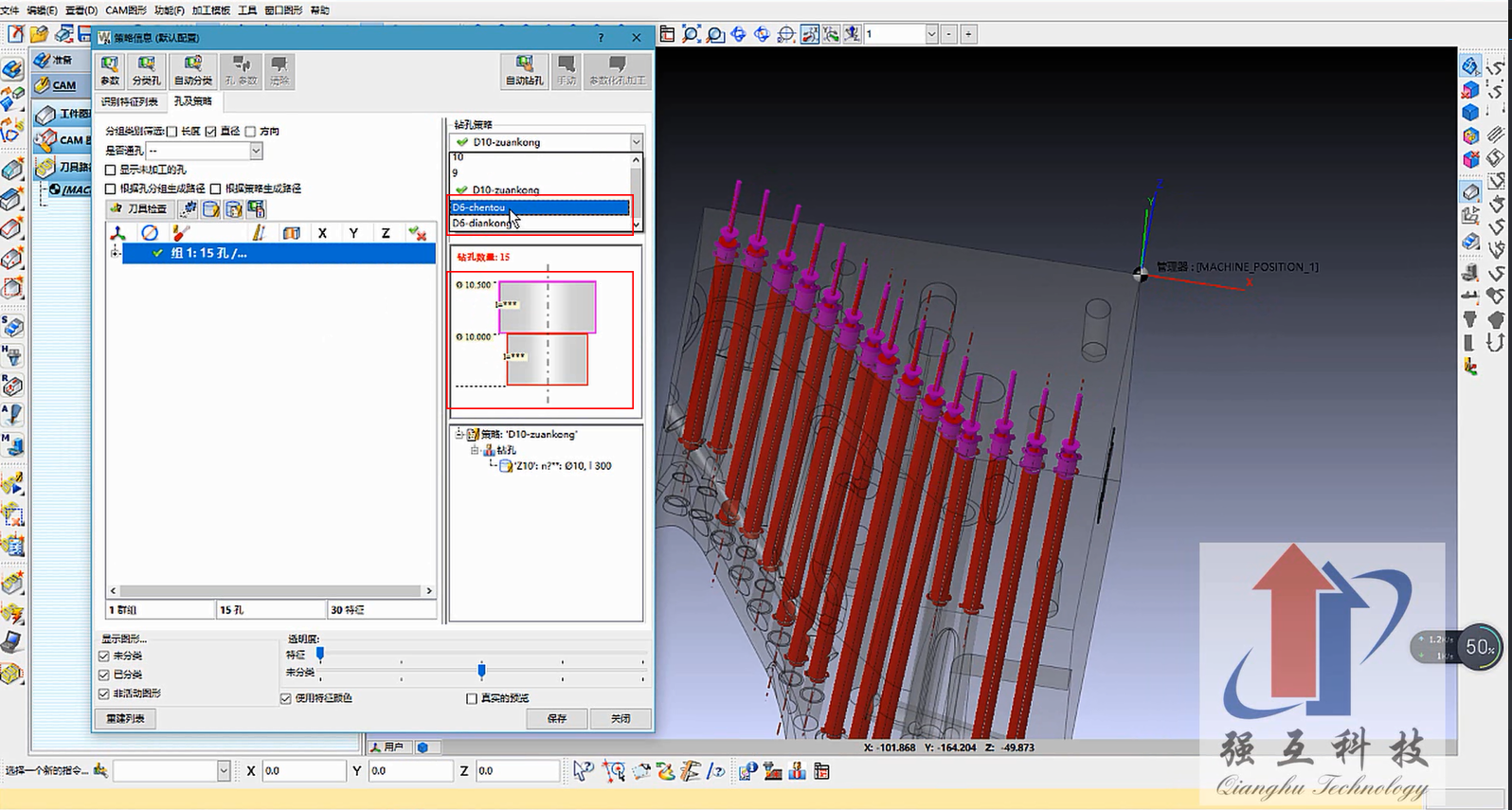Open the view number dropdown showing 1

coord(931,34)
